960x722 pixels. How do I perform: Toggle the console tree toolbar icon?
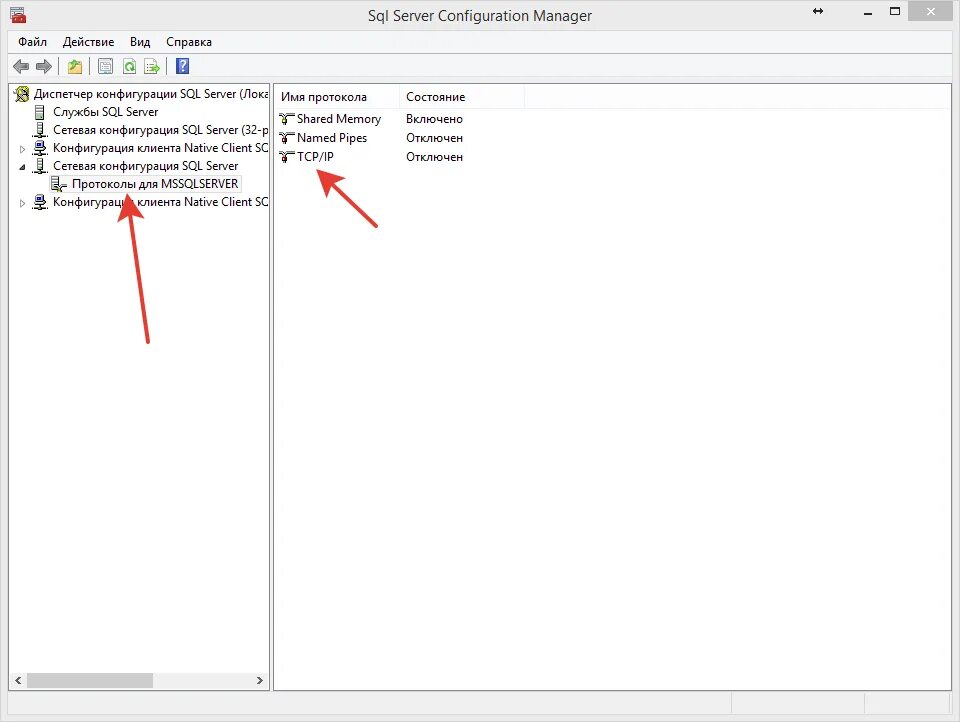tap(105, 66)
